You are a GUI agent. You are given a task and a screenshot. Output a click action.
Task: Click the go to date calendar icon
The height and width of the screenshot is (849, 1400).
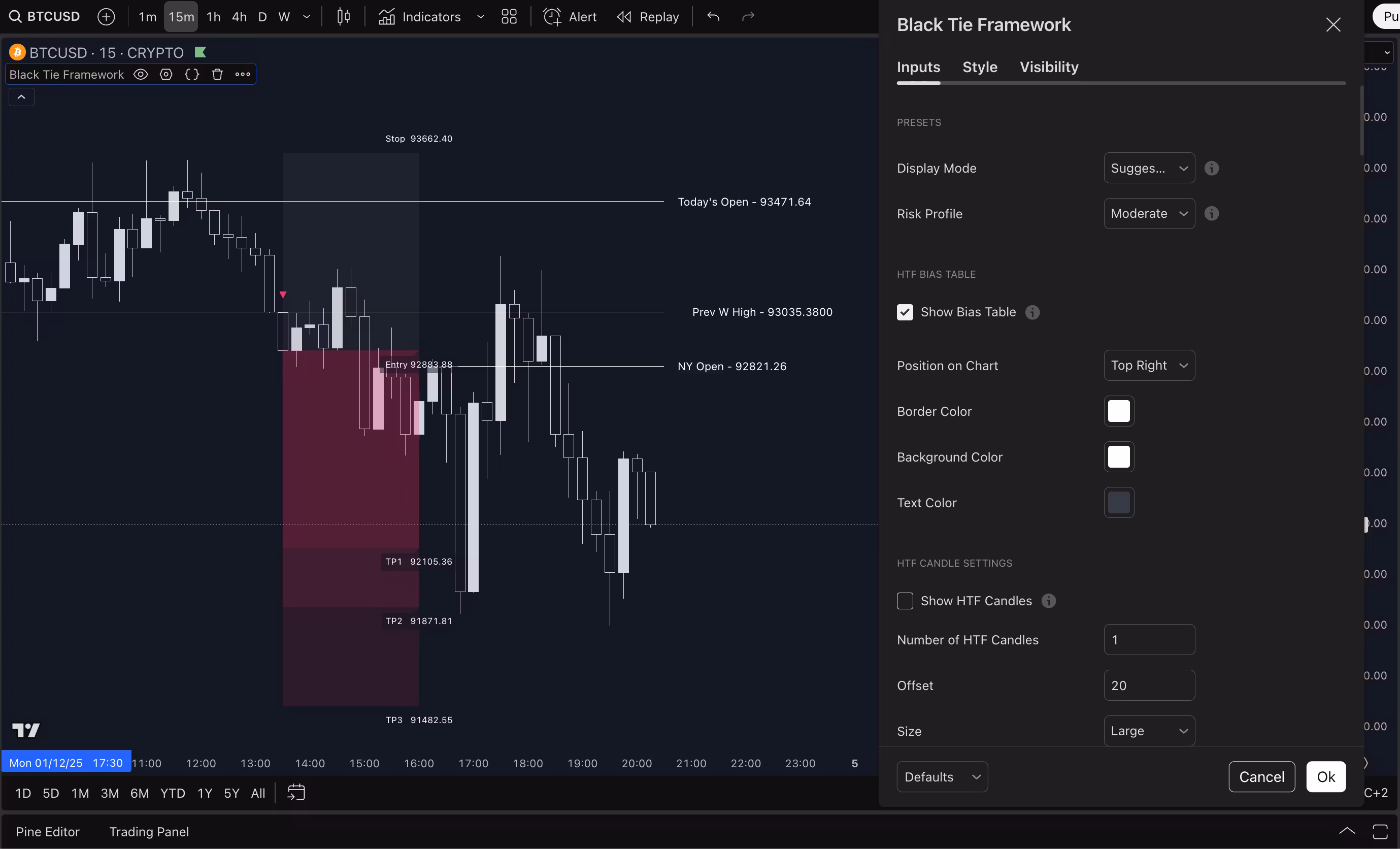[296, 792]
